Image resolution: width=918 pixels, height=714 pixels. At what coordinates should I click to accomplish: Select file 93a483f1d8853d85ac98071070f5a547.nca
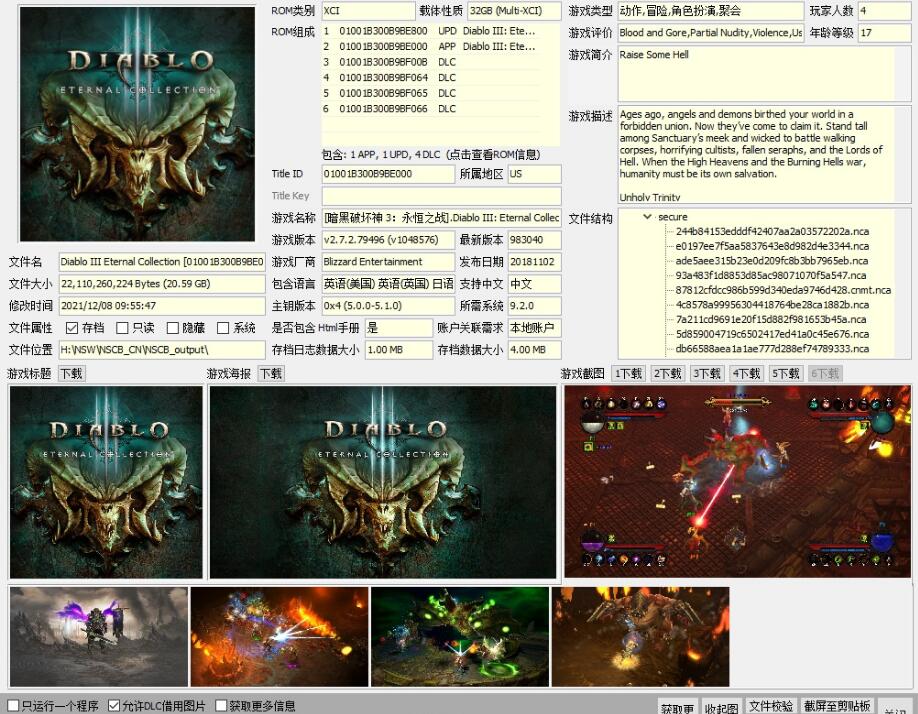coord(770,276)
